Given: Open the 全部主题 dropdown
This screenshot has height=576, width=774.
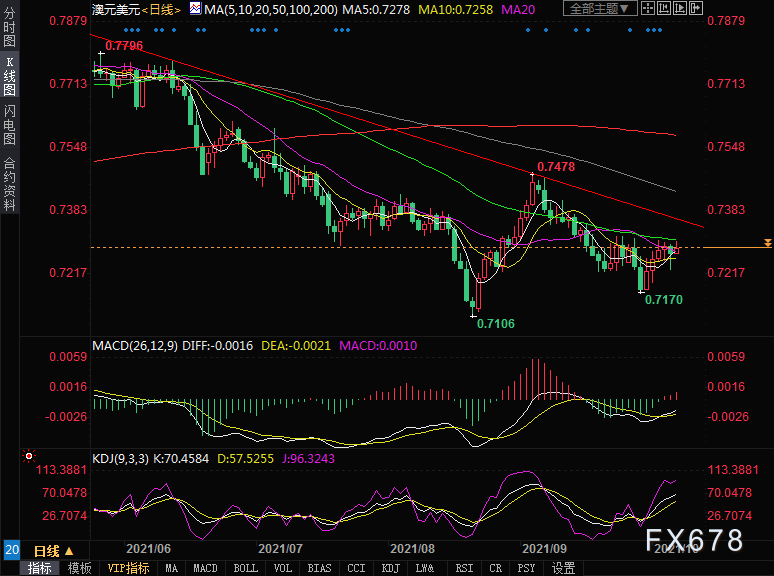Looking at the screenshot, I should click(x=596, y=9).
